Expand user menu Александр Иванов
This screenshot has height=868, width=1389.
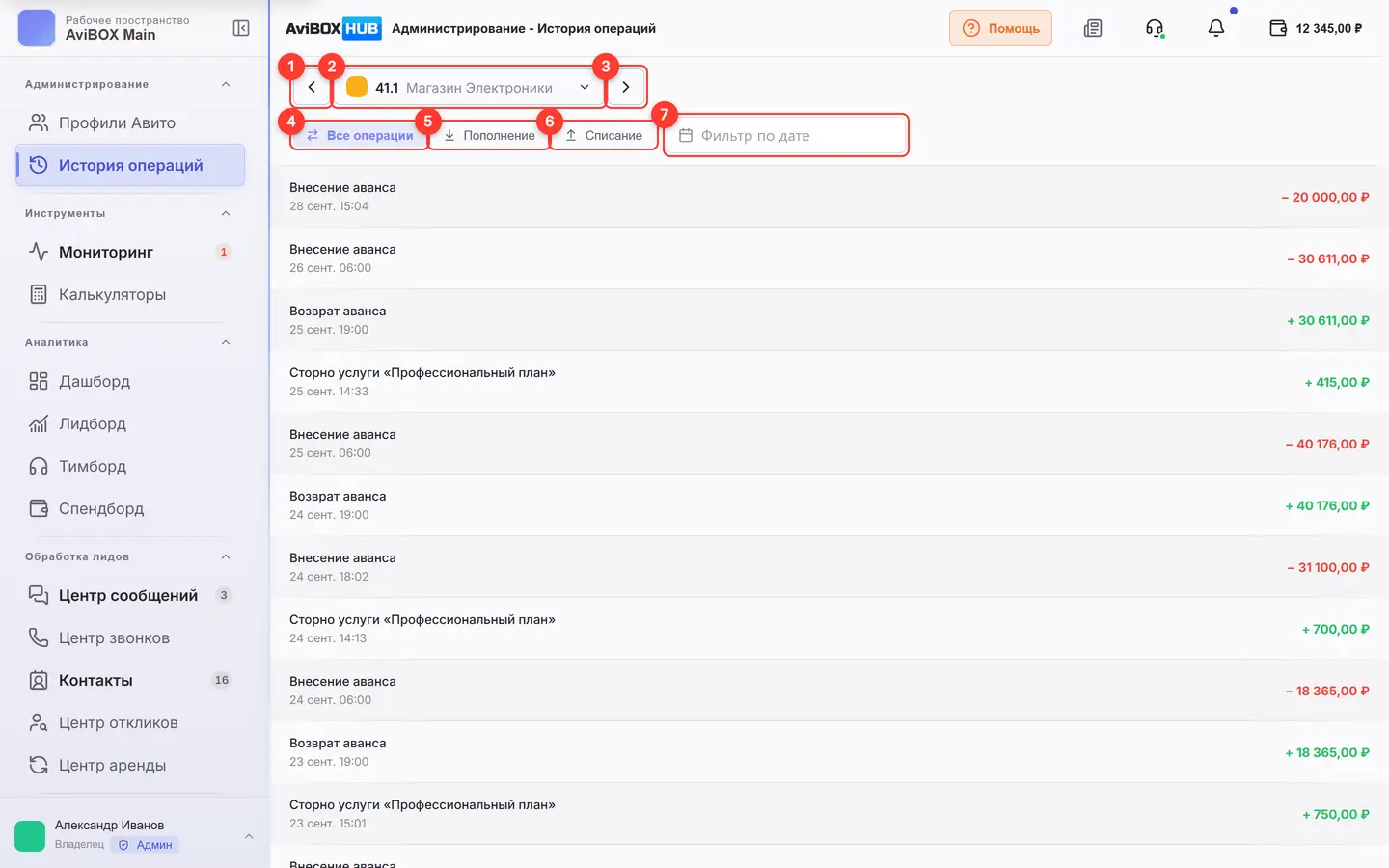point(135,834)
